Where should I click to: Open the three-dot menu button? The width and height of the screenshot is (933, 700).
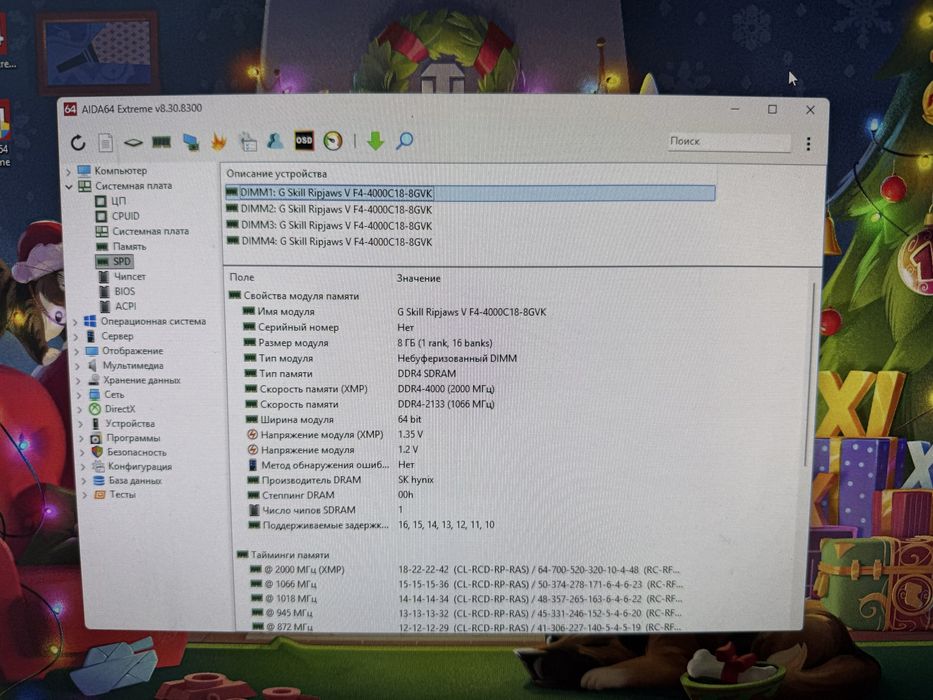coord(808,143)
